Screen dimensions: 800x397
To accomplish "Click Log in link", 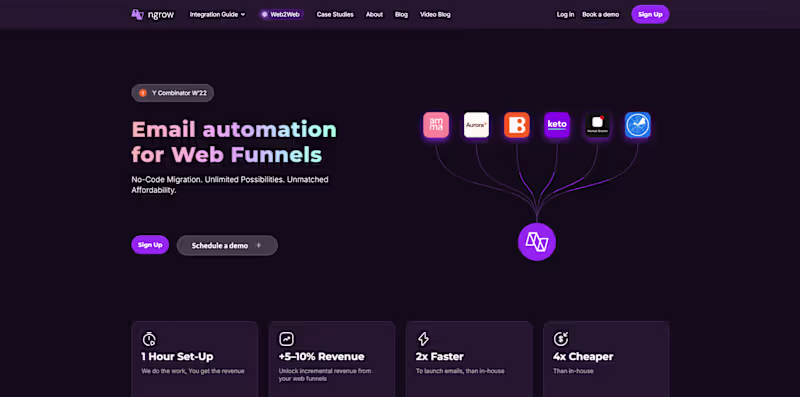I will (x=565, y=14).
